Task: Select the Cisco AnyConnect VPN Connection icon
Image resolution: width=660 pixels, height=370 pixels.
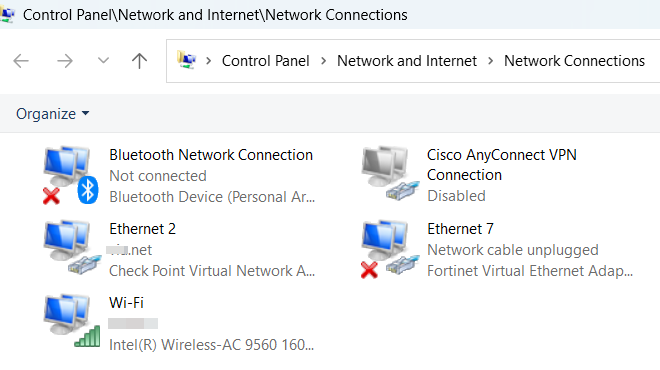Action: pyautogui.click(x=391, y=173)
